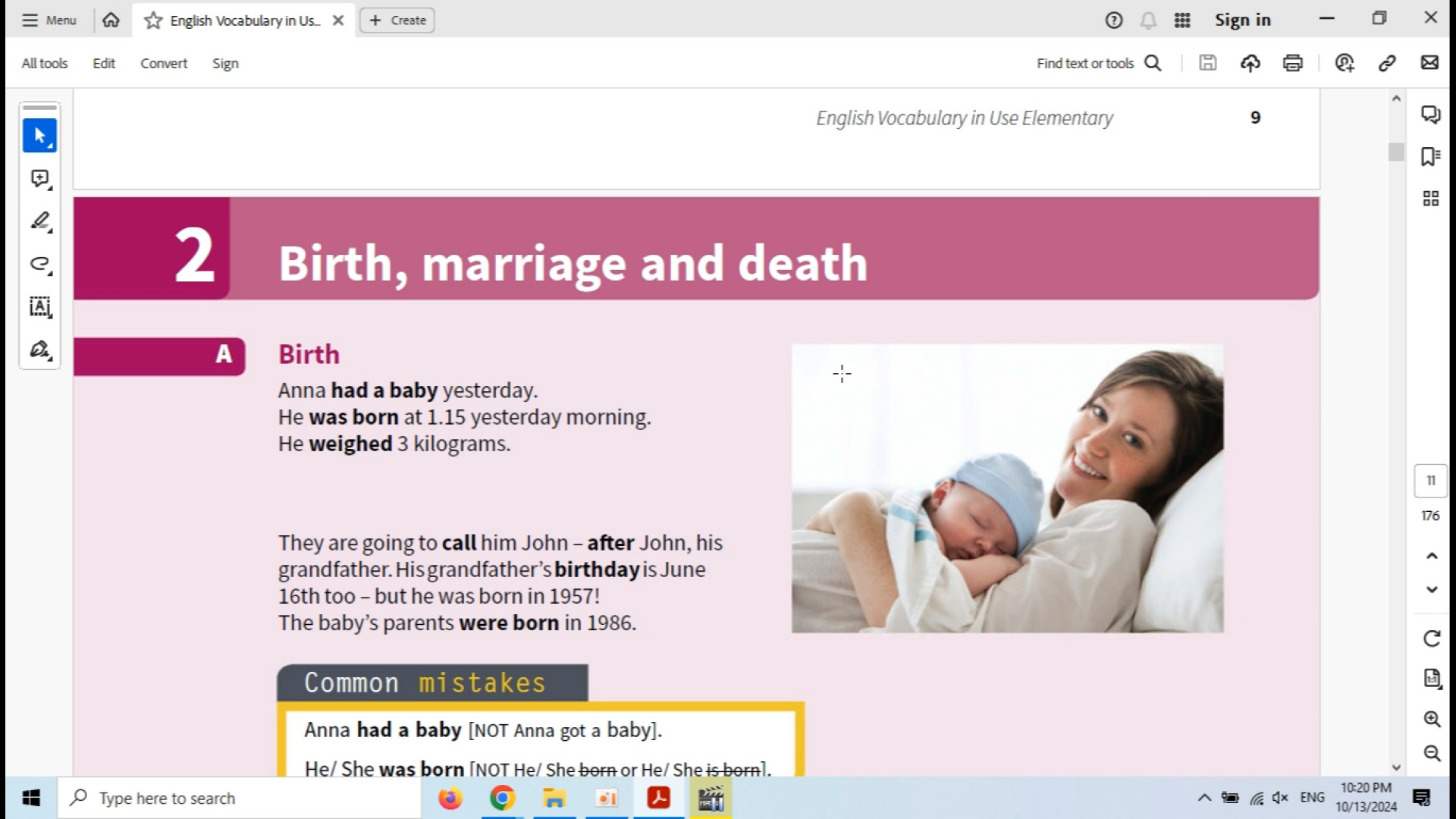Go to next page chevron

(1431, 589)
